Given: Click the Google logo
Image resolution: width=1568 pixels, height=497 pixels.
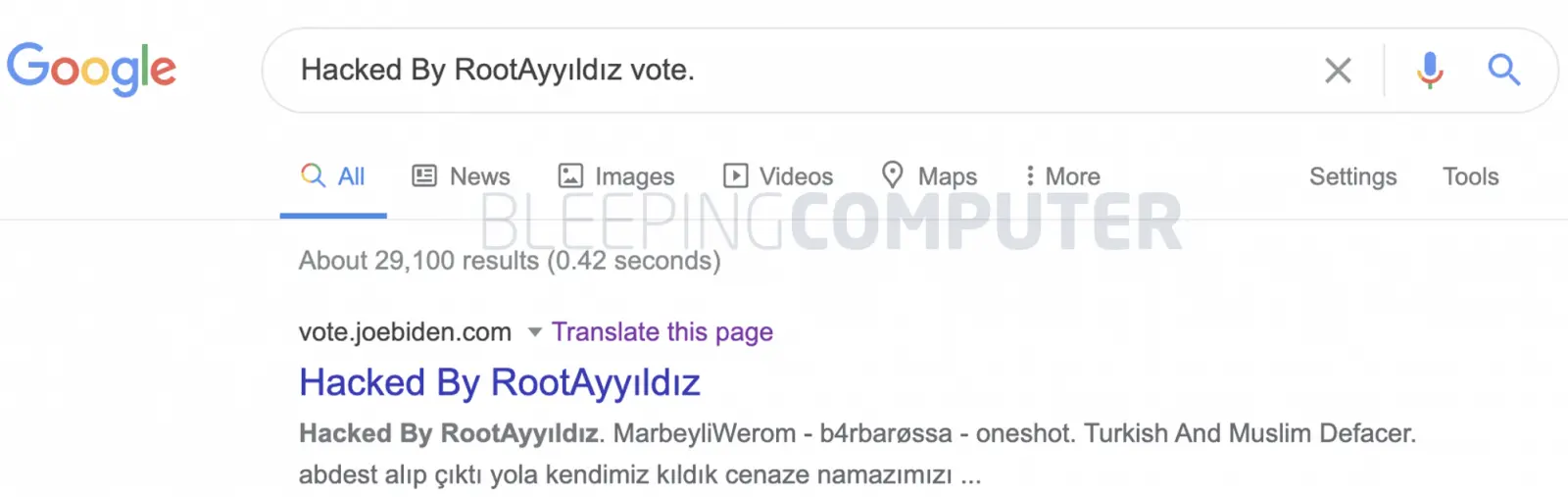Looking at the screenshot, I should click(91, 69).
